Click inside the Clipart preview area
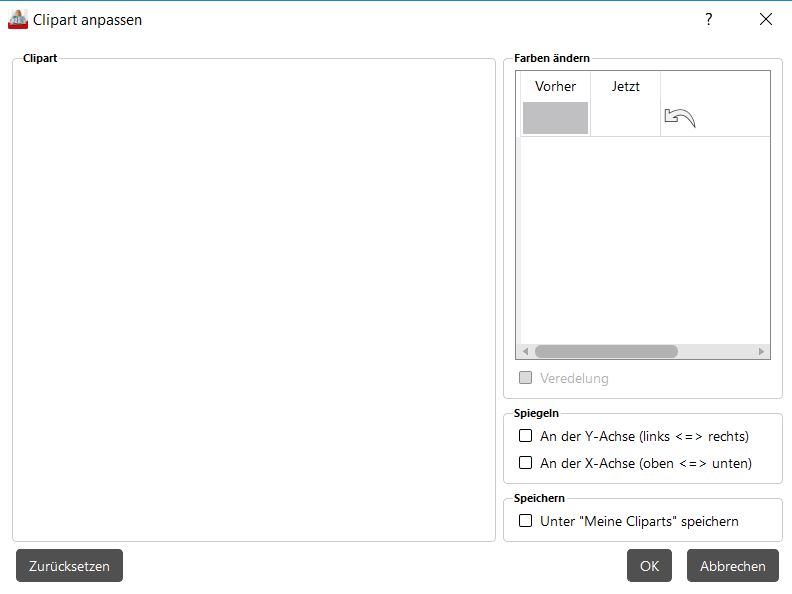The height and width of the screenshot is (594, 792). 254,301
